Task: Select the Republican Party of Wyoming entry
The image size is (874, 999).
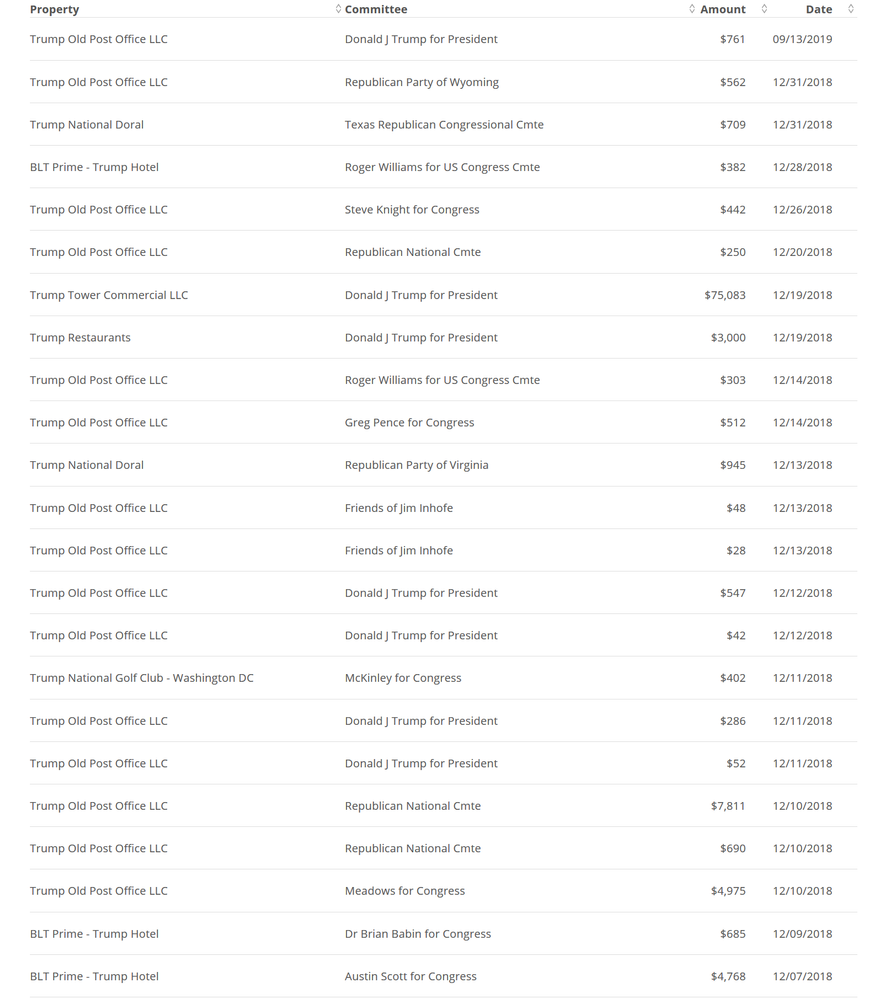Action: click(x=422, y=82)
